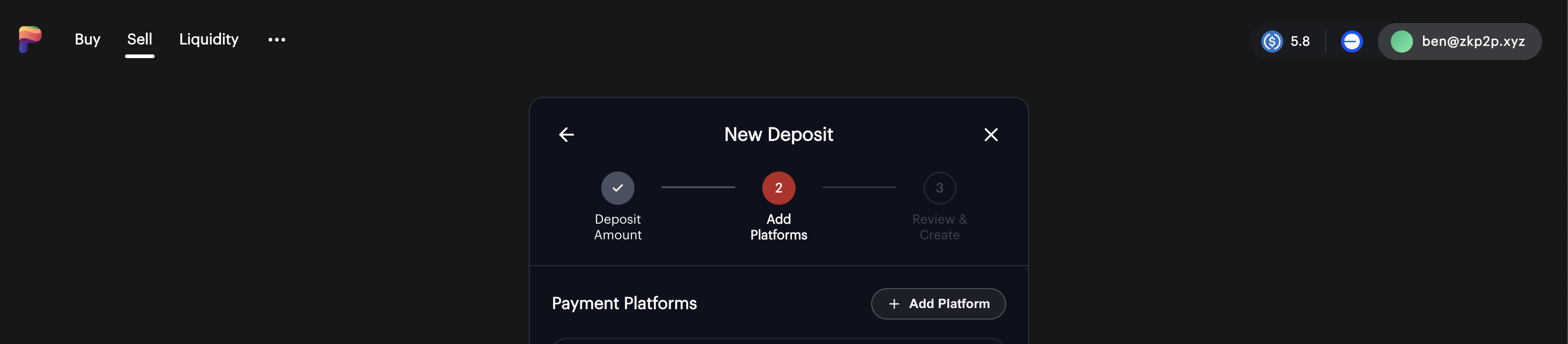Click the green account avatar
1568x344 pixels.
click(1401, 42)
